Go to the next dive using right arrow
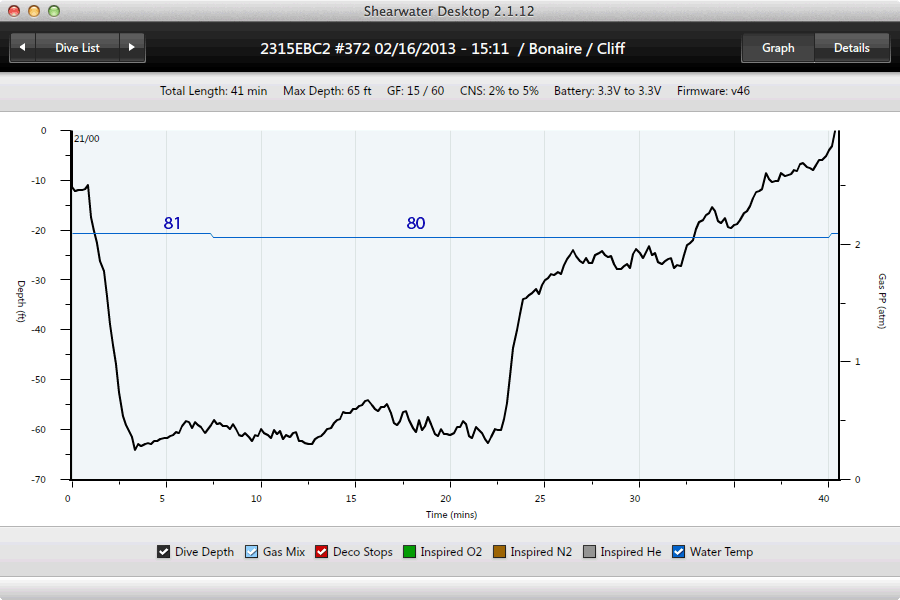 point(132,47)
